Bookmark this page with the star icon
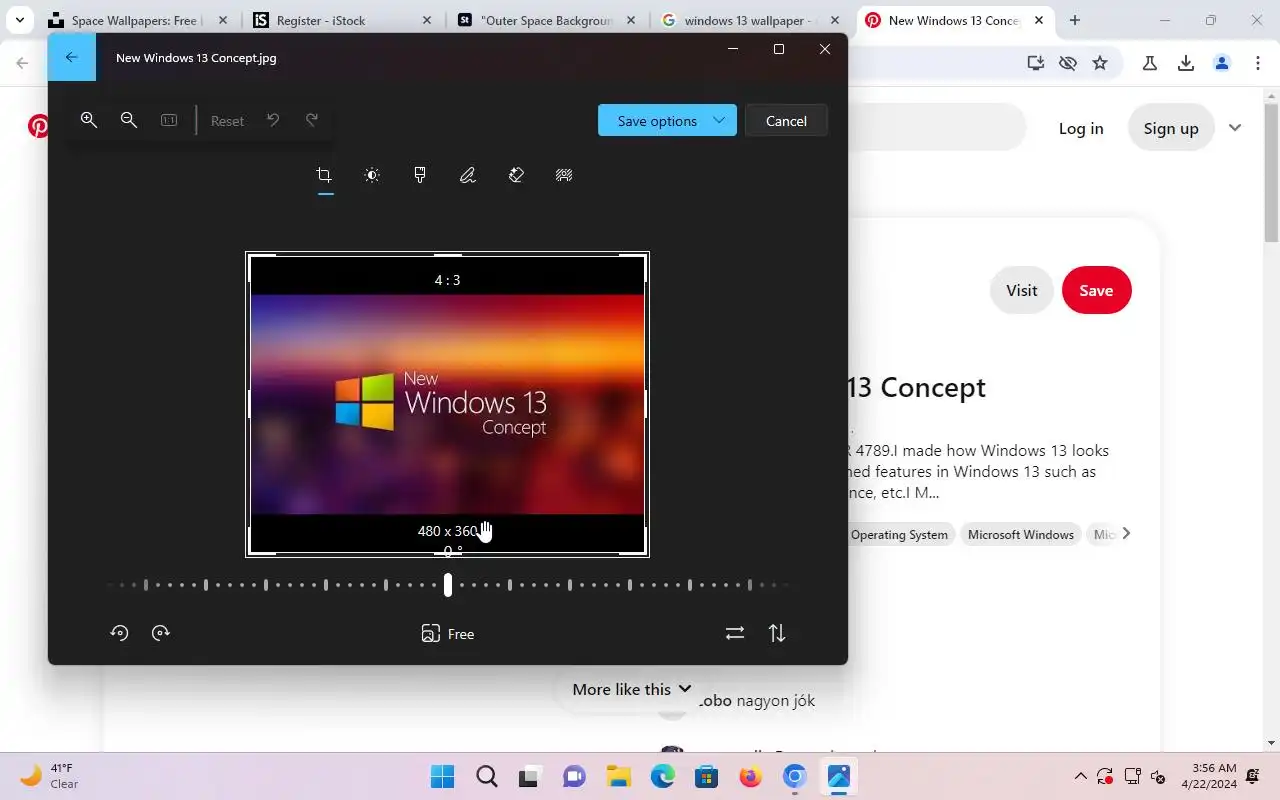1280x800 pixels. pyautogui.click(x=1100, y=63)
